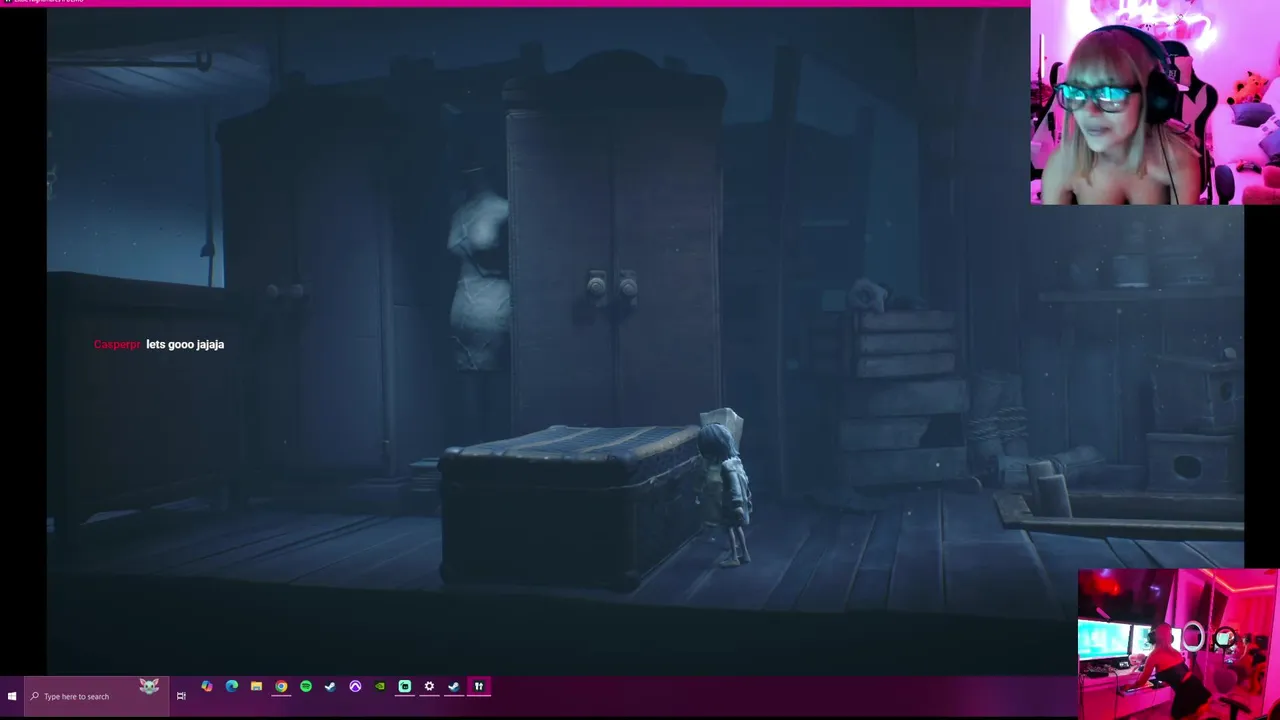Open Microsoft Edge from the taskbar

[x=232, y=686]
